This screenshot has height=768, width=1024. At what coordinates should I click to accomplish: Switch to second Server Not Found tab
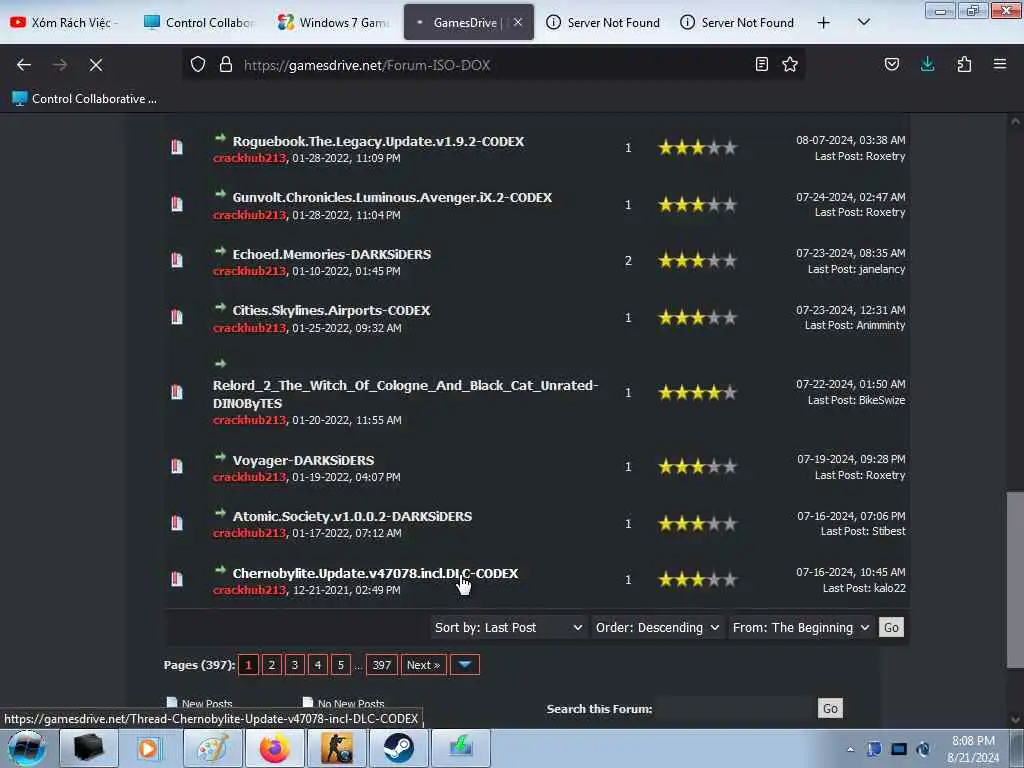tap(737, 23)
